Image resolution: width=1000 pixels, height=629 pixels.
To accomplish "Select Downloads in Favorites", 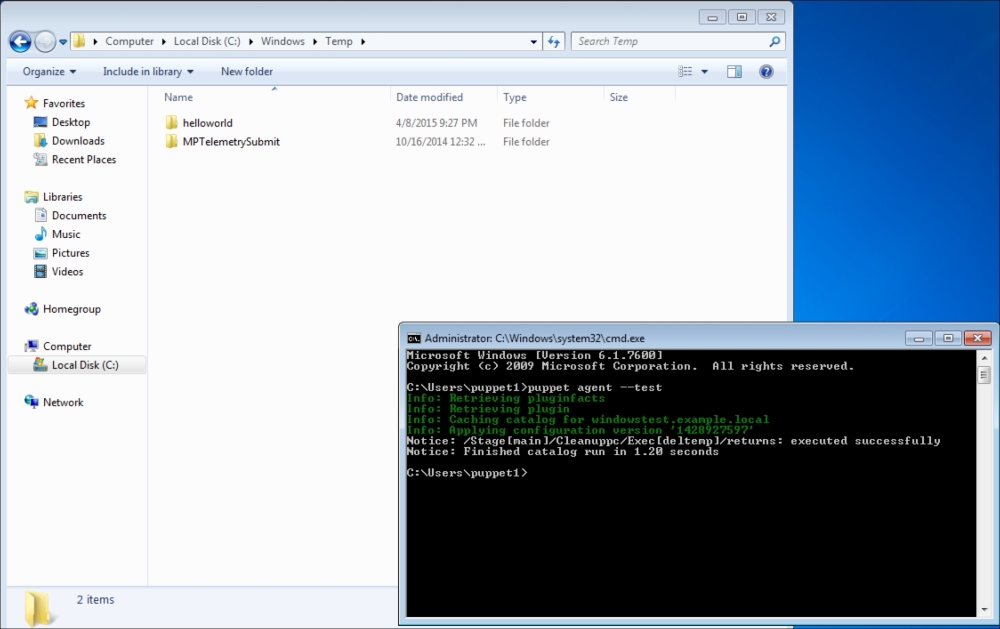I will (78, 141).
